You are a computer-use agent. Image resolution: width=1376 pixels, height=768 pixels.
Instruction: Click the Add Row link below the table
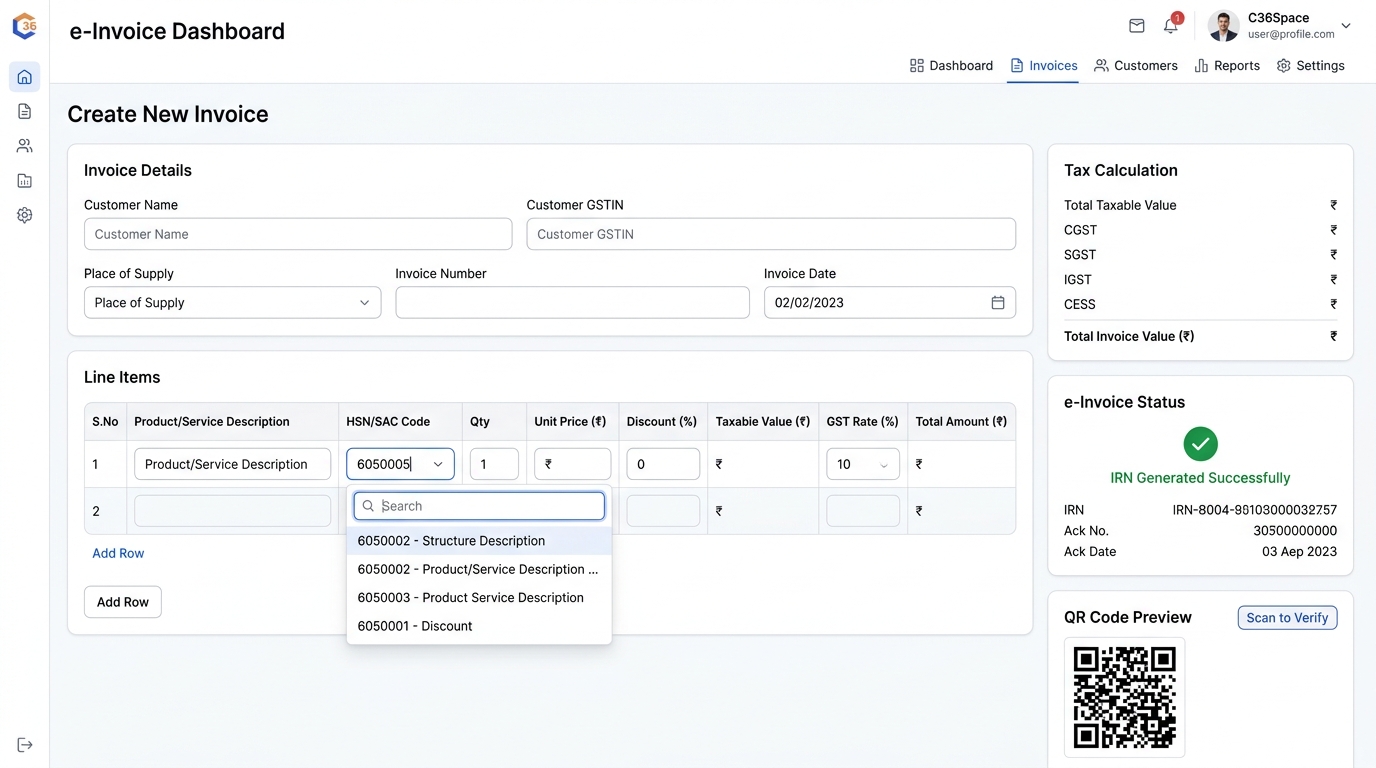tap(118, 553)
